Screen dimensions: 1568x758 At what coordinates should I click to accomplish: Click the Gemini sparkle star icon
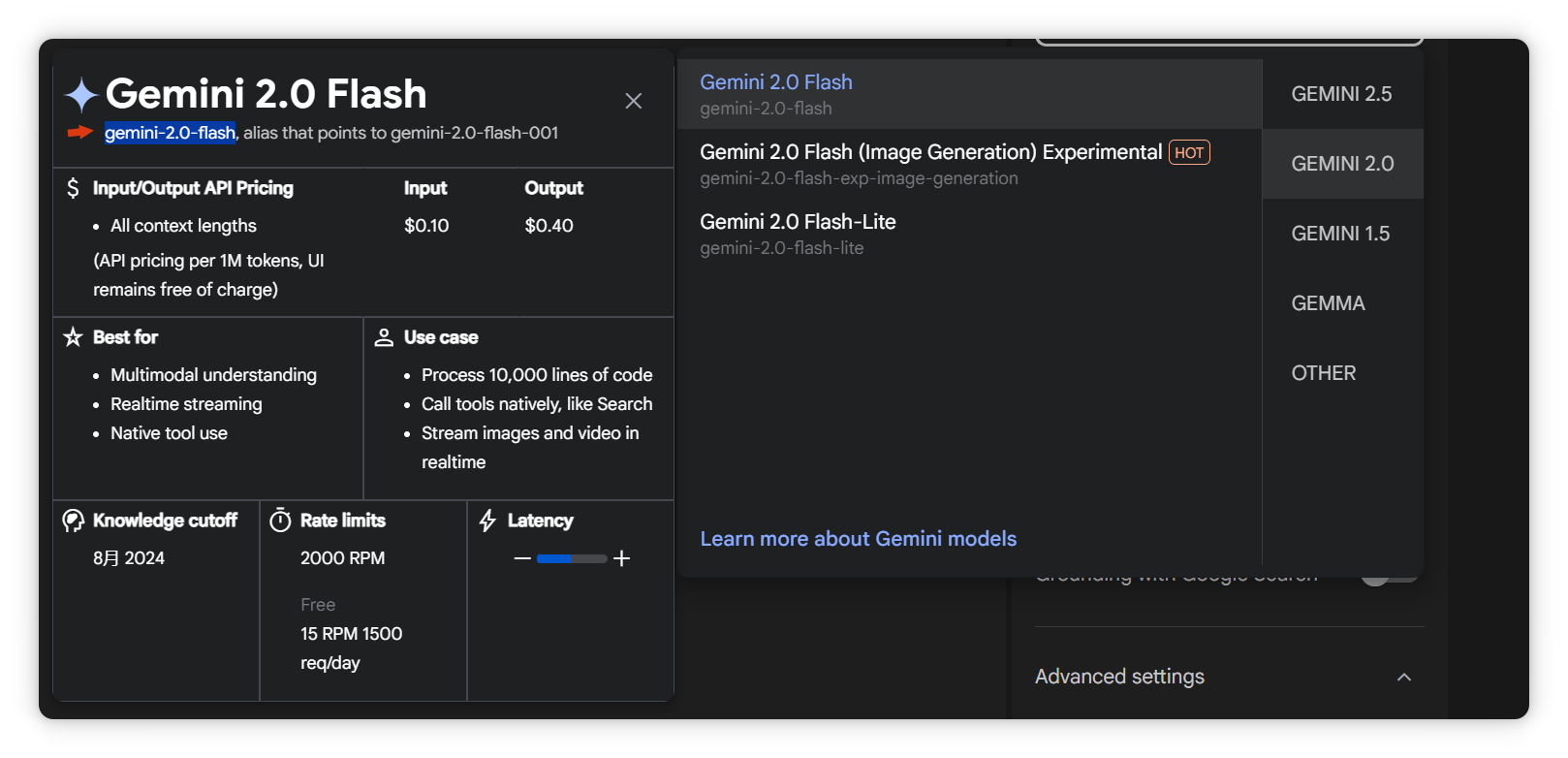point(81,95)
